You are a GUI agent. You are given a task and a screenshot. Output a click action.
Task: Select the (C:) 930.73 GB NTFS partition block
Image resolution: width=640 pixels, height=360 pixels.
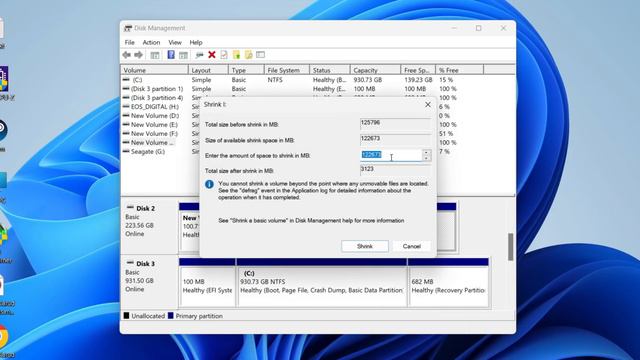[322, 282]
